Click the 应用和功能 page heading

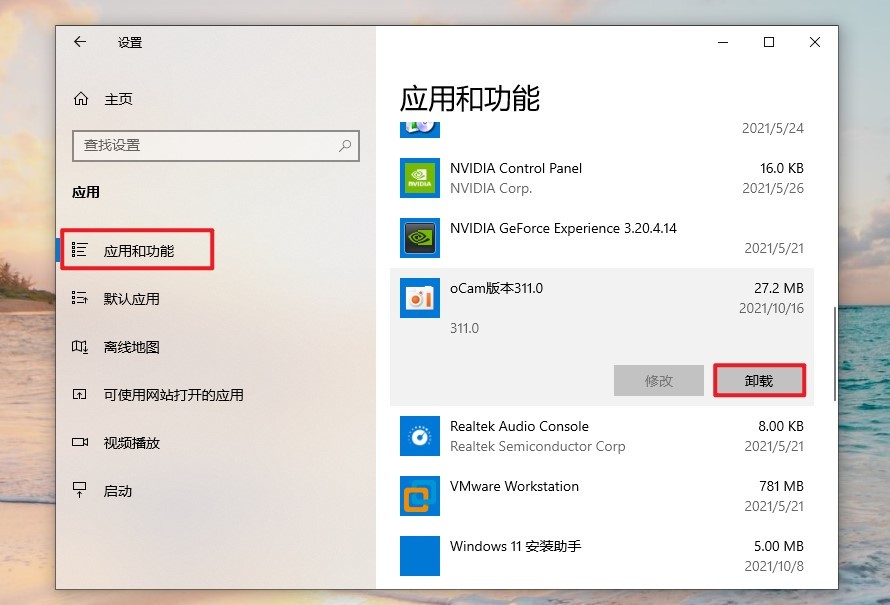[x=469, y=99]
